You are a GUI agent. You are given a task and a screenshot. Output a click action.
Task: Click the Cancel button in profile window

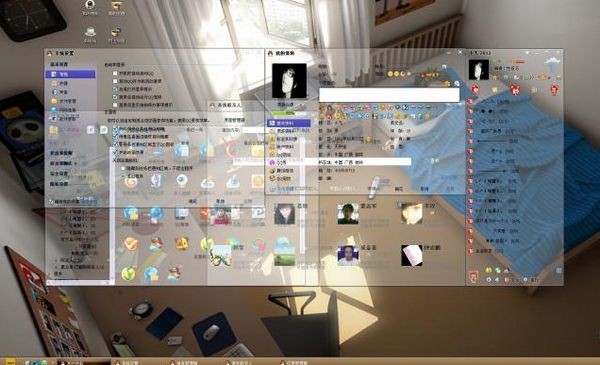pyautogui.click(x=424, y=189)
